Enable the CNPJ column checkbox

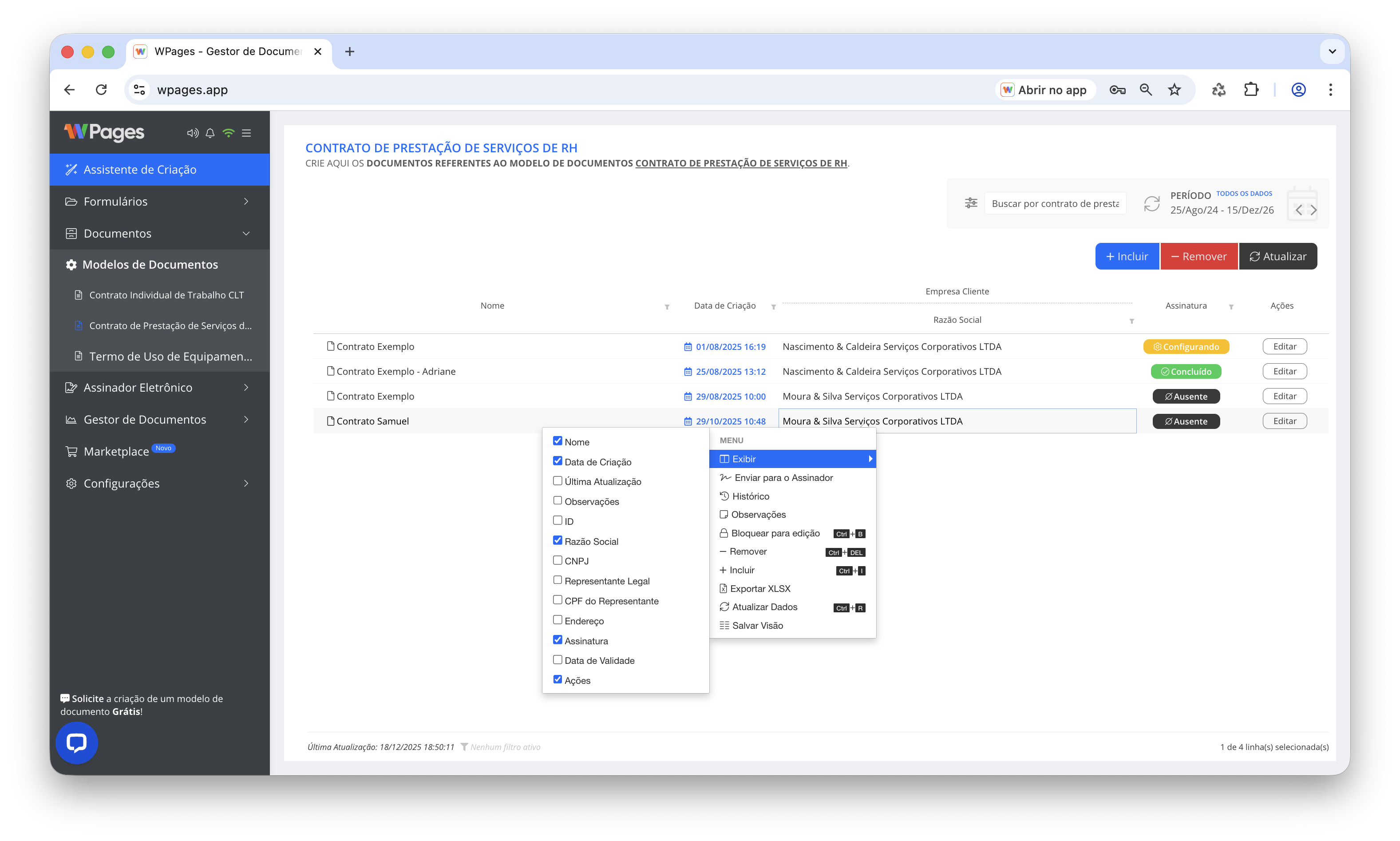click(x=558, y=560)
